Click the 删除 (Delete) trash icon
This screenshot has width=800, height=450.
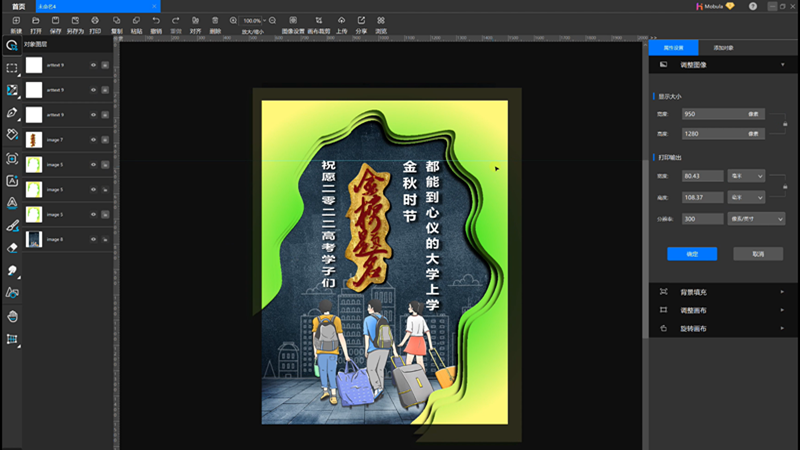click(x=215, y=20)
